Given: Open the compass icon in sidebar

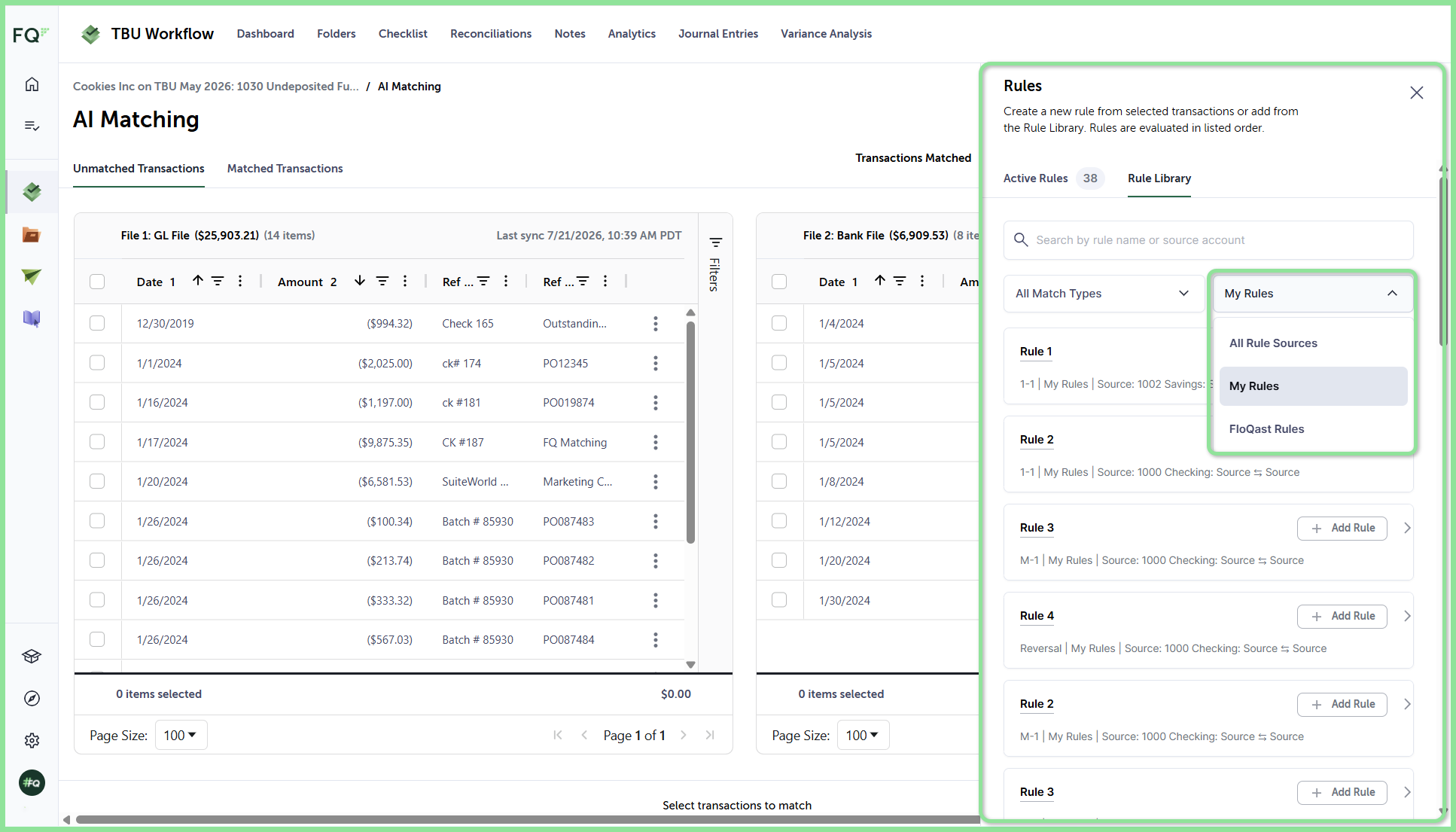Looking at the screenshot, I should coord(32,699).
